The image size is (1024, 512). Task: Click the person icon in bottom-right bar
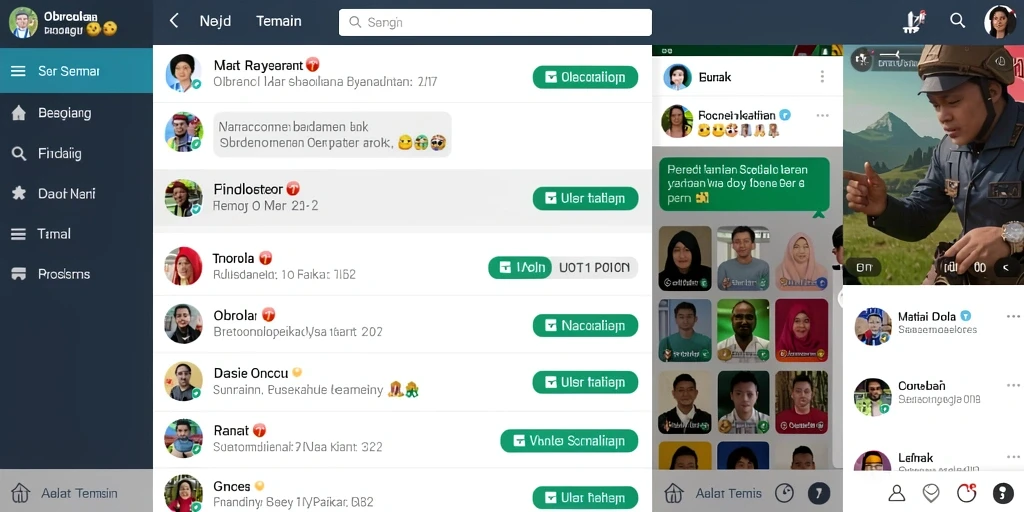tap(897, 493)
